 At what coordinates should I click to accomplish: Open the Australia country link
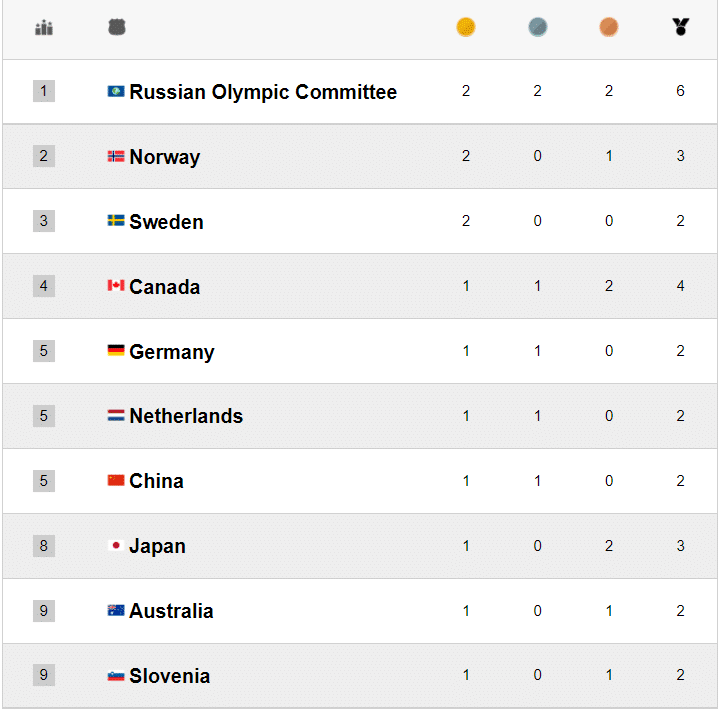point(171,611)
